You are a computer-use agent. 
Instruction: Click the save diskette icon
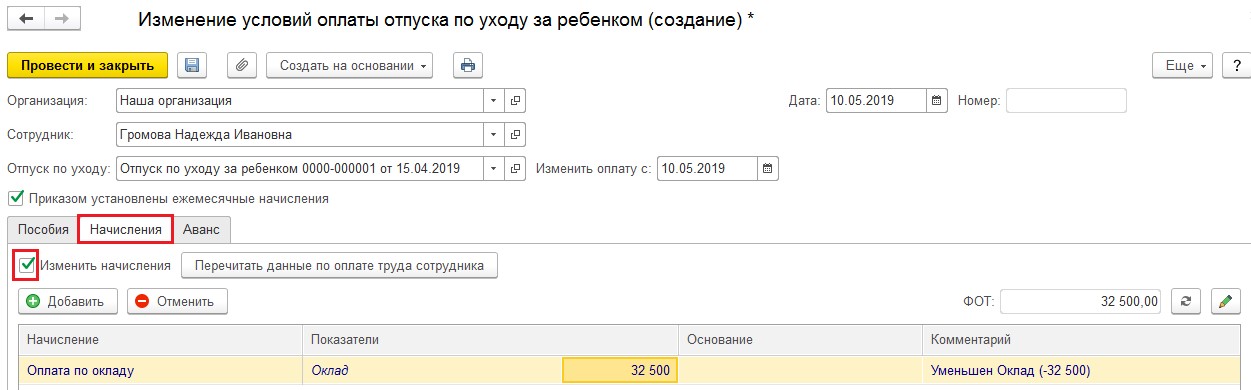(192, 66)
